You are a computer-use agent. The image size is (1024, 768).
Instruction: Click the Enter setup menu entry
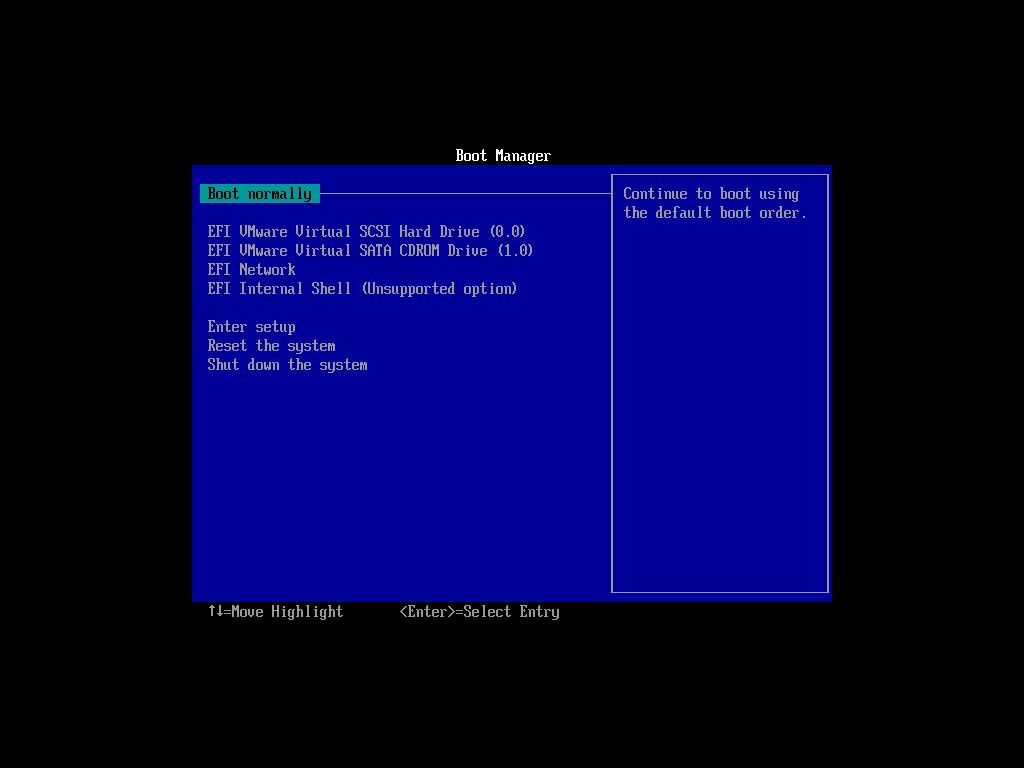point(251,327)
